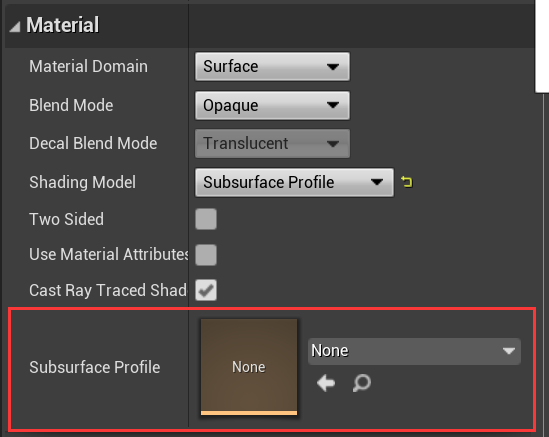Screen dimensions: 549x437
Task: Click the Blend Mode property label
Action: point(71,105)
